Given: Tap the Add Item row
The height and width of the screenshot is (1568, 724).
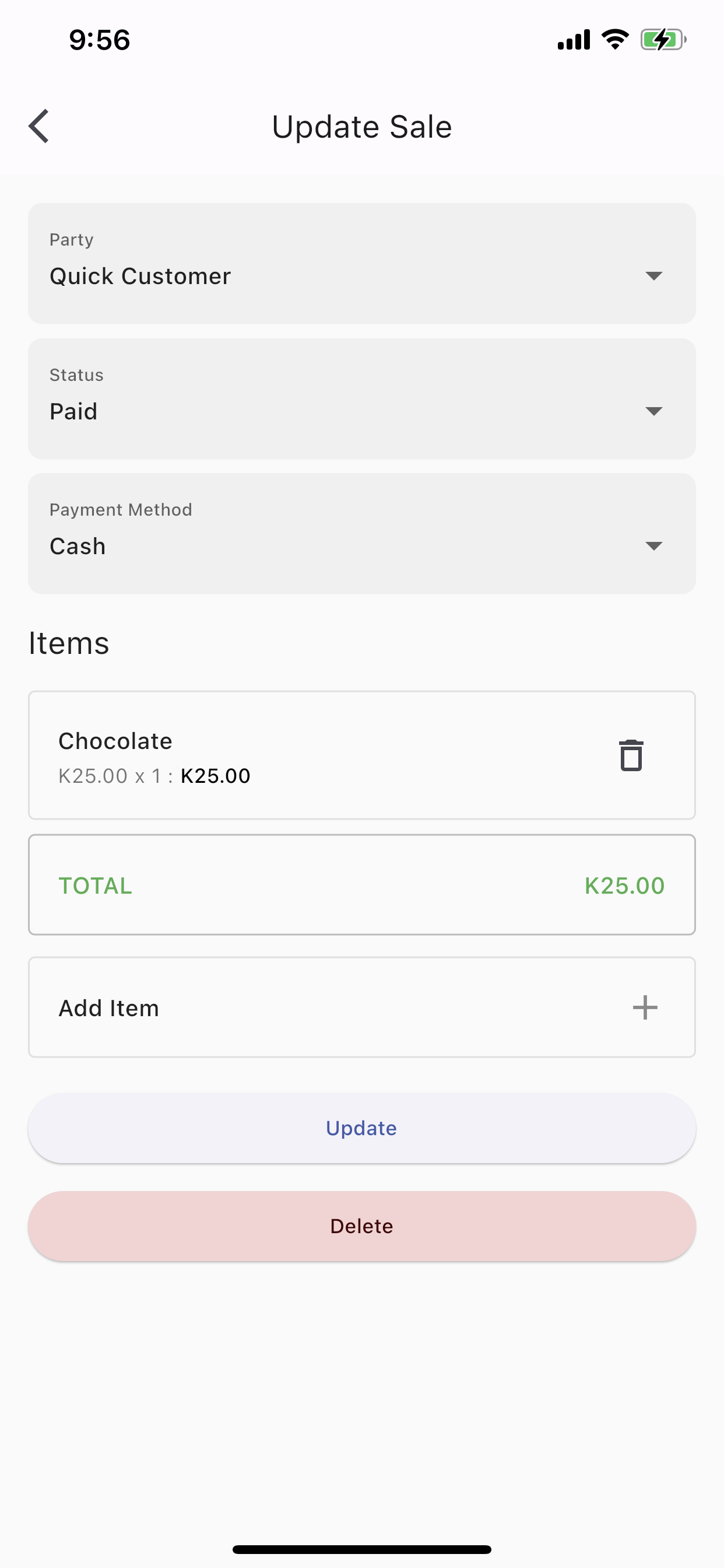Looking at the screenshot, I should [362, 1007].
